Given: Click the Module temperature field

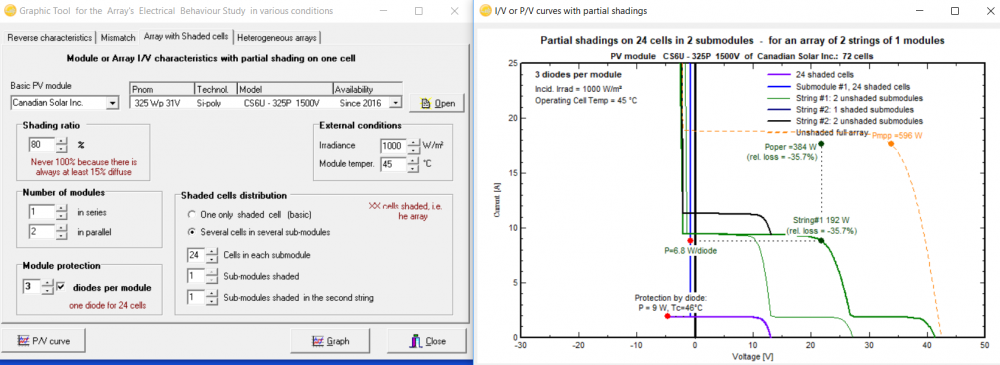Looking at the screenshot, I should (x=393, y=164).
